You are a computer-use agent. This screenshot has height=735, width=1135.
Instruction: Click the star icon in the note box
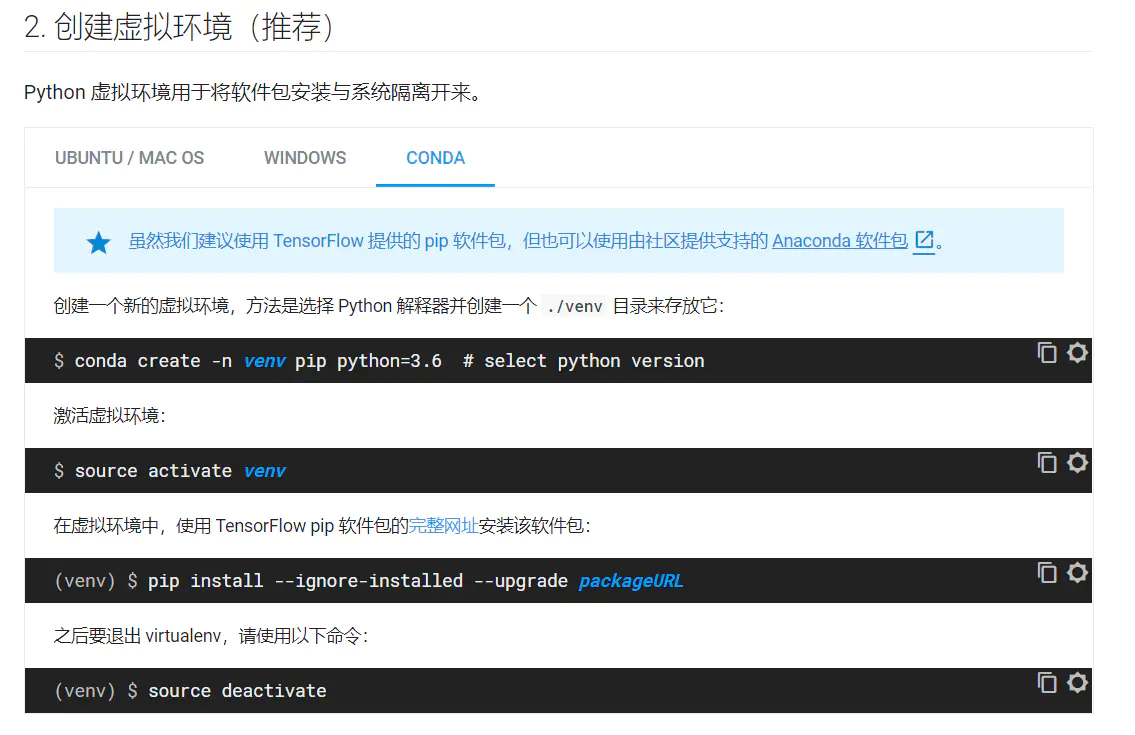[98, 243]
